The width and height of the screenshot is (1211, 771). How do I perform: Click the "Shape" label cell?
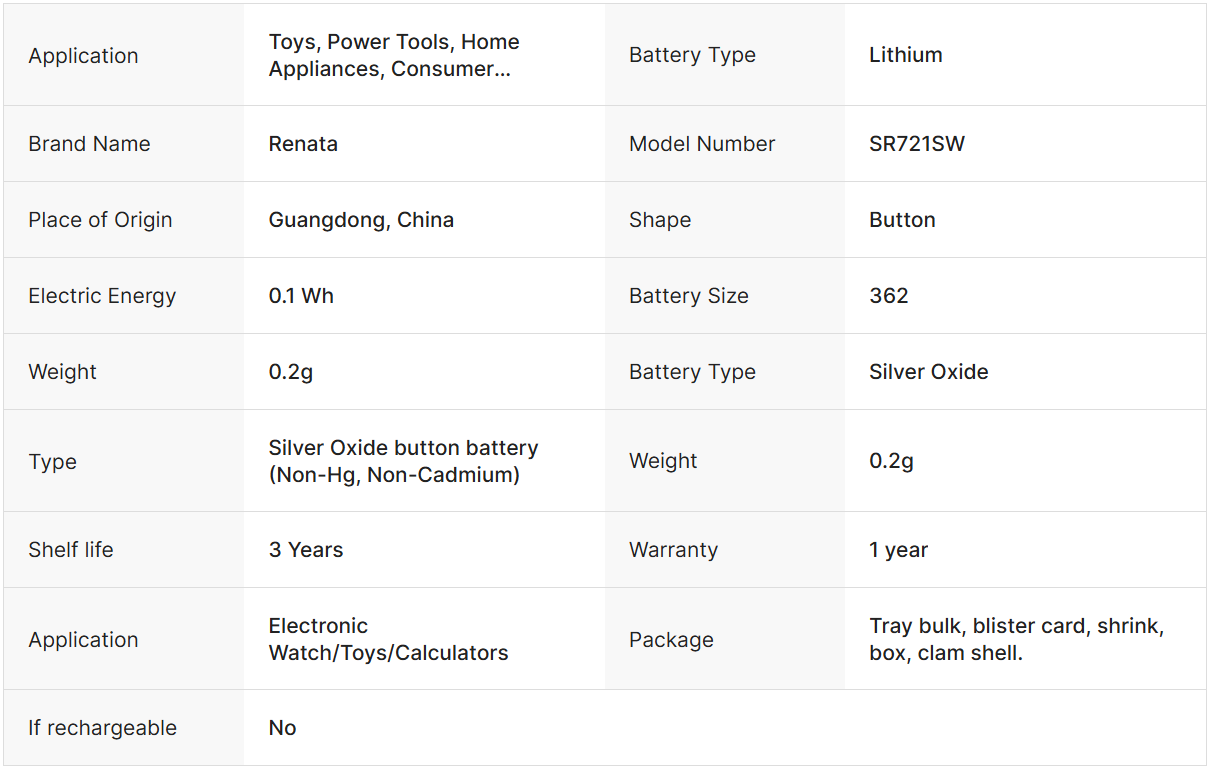point(659,220)
